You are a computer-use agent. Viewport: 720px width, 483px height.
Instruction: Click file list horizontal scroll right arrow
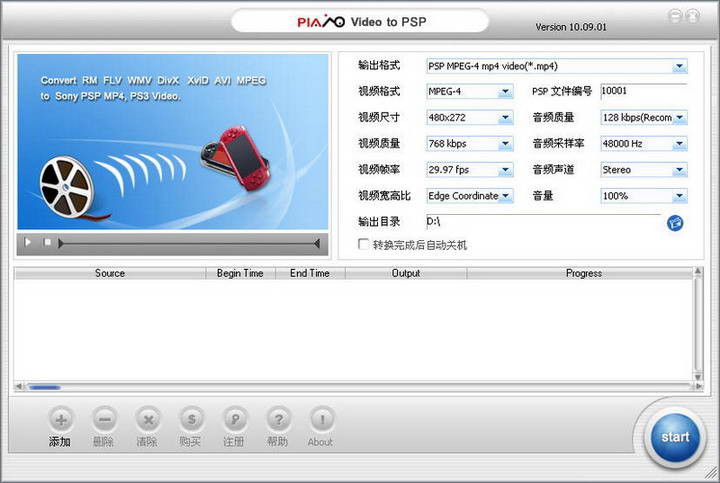[698, 387]
